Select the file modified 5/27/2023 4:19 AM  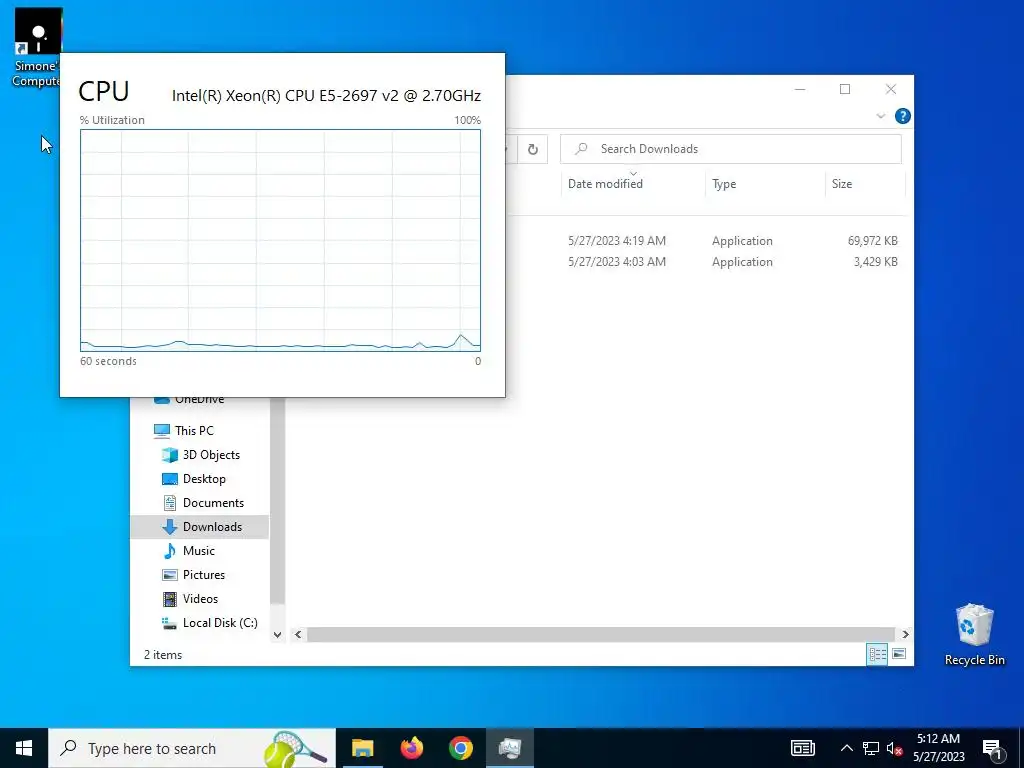point(616,241)
